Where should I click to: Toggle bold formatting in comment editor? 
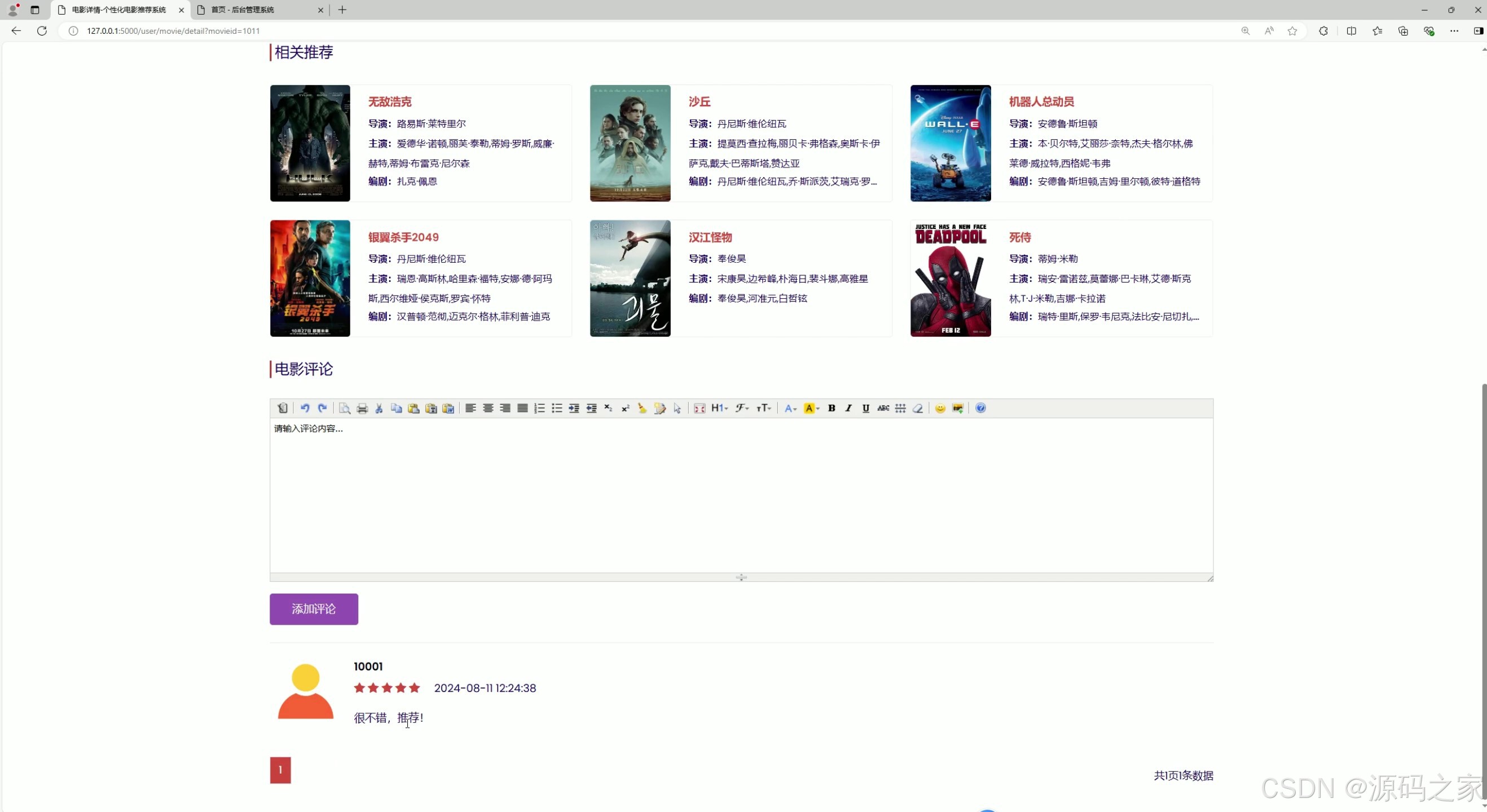tap(832, 409)
